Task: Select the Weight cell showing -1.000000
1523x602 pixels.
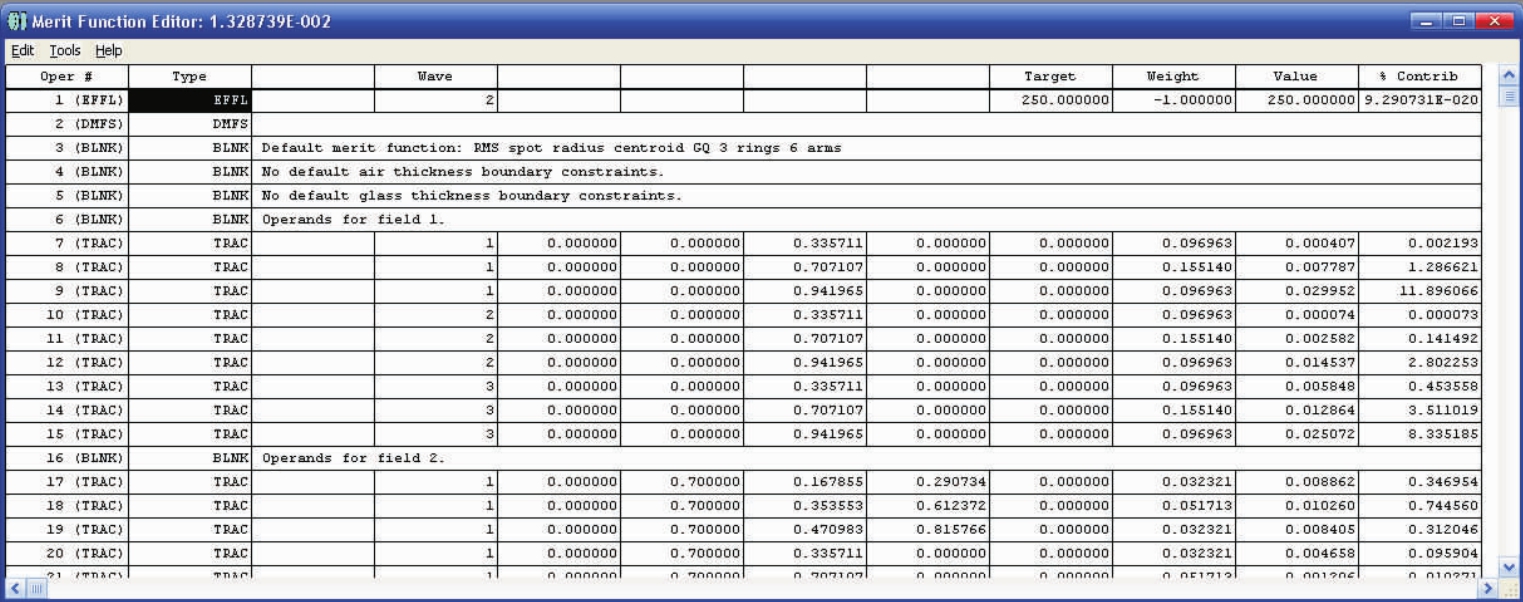Action: click(x=1173, y=99)
